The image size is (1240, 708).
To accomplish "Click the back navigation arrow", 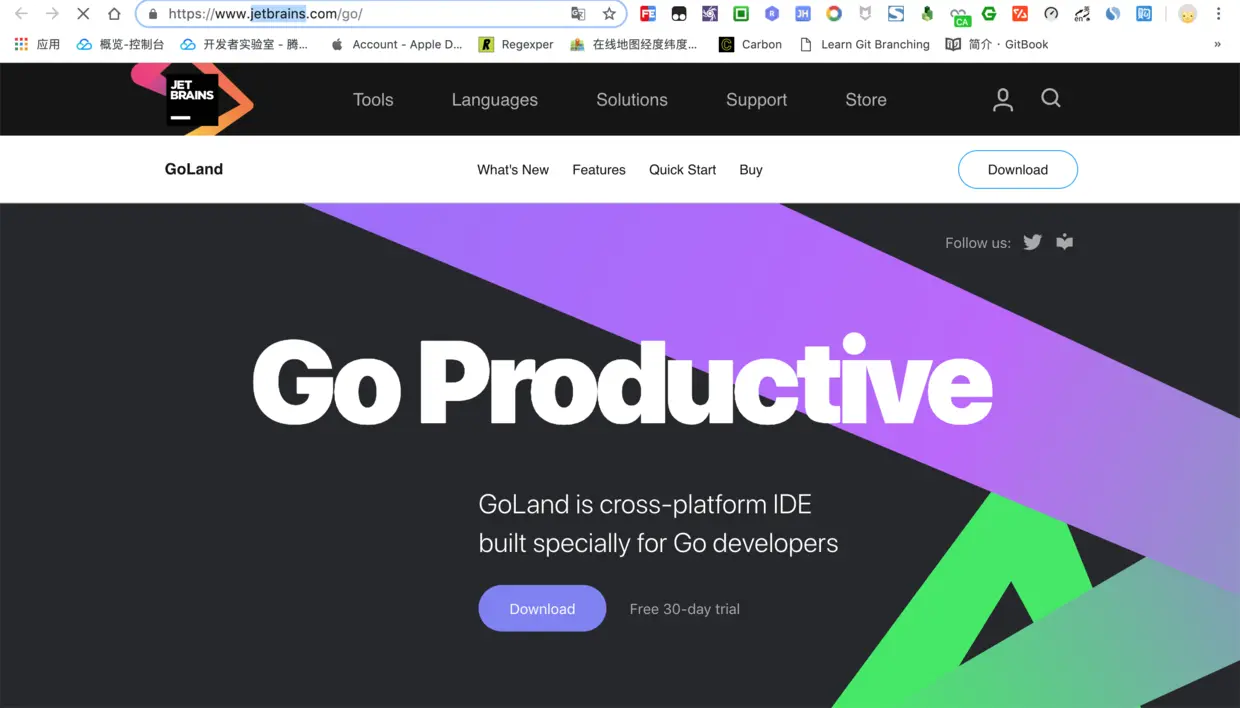I will (x=20, y=15).
